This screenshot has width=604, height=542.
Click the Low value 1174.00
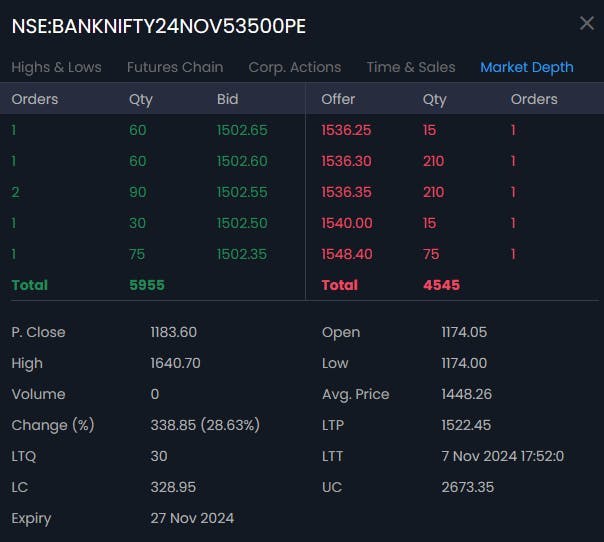[x=464, y=363]
